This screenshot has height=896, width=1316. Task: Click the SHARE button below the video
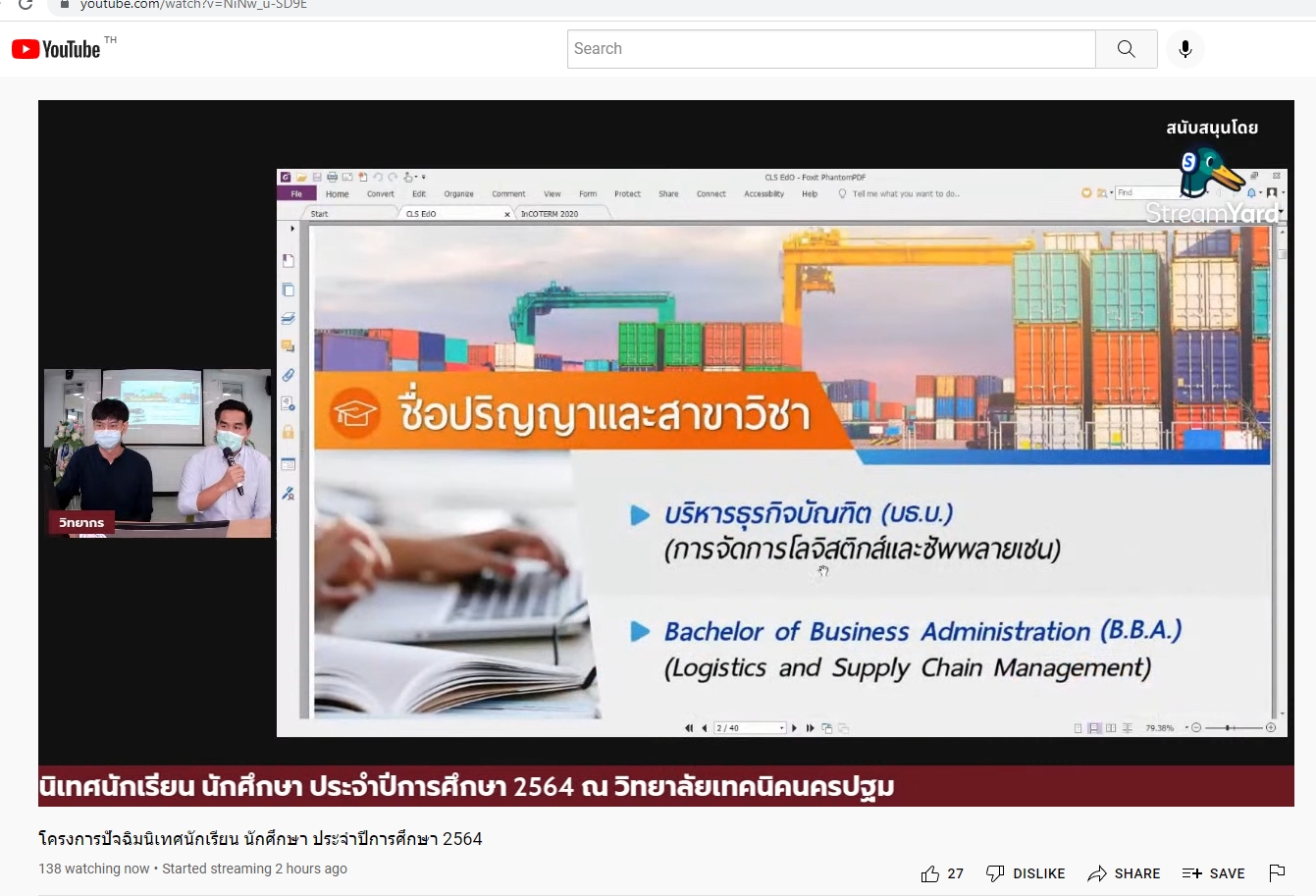(x=1124, y=873)
